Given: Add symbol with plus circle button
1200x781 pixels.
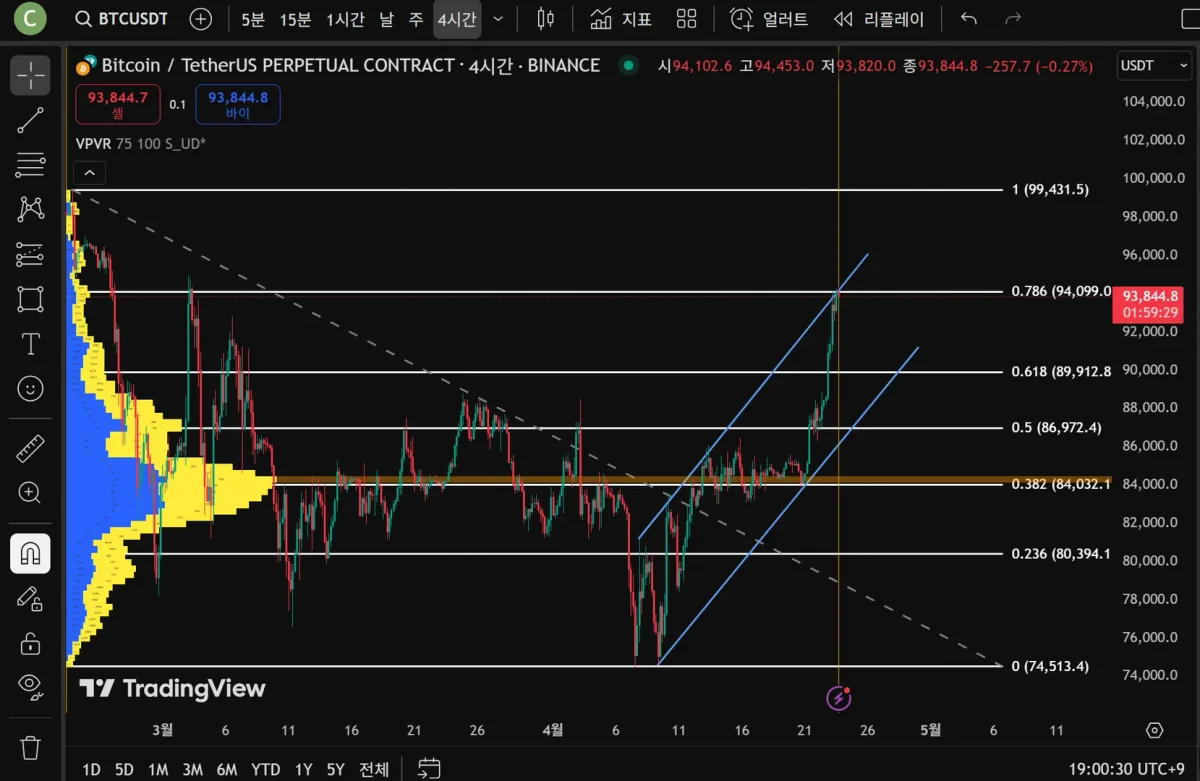Looking at the screenshot, I should point(200,19).
